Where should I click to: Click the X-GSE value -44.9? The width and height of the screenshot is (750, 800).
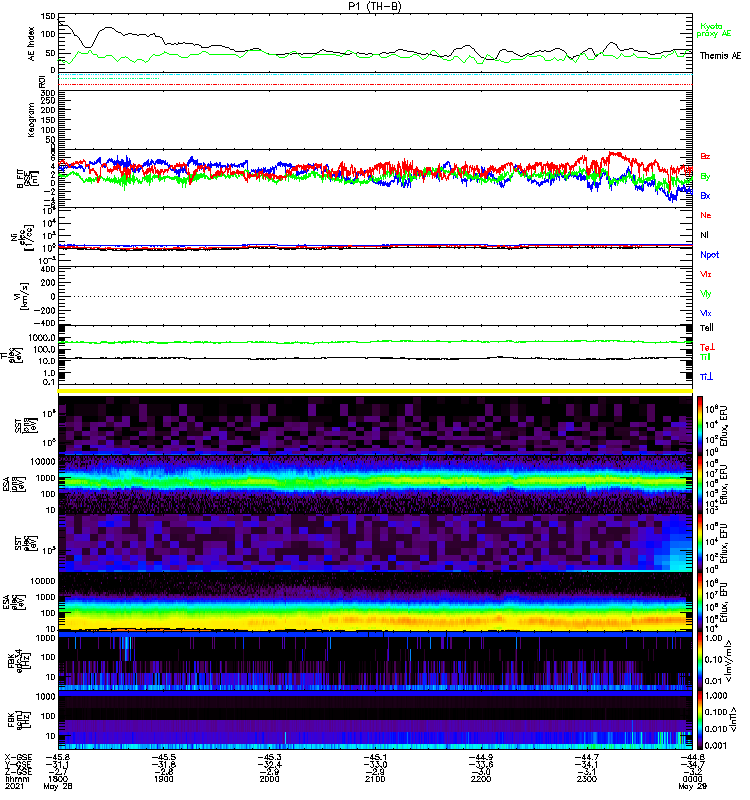480,757
